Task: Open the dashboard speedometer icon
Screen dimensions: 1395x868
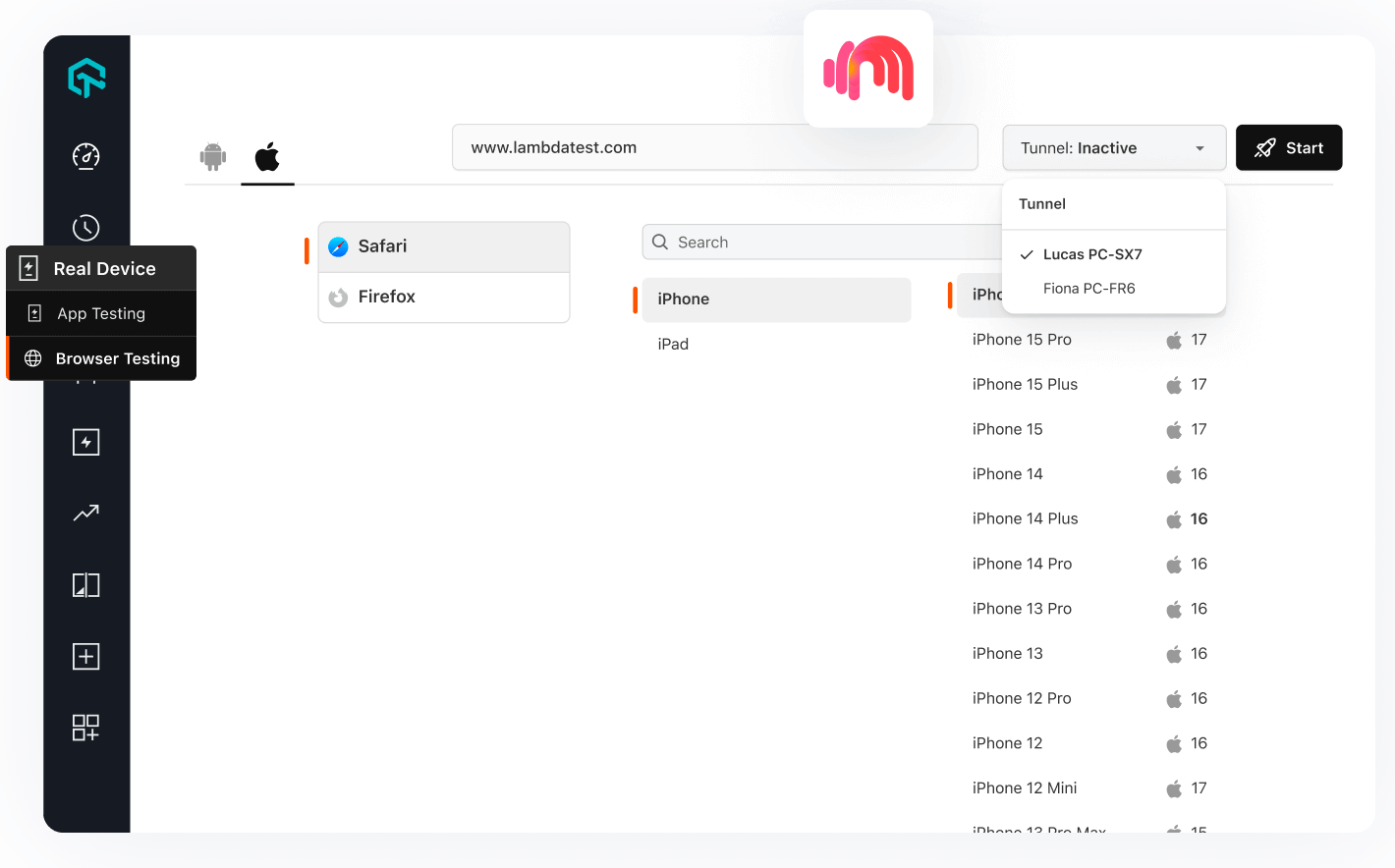Action: click(85, 155)
